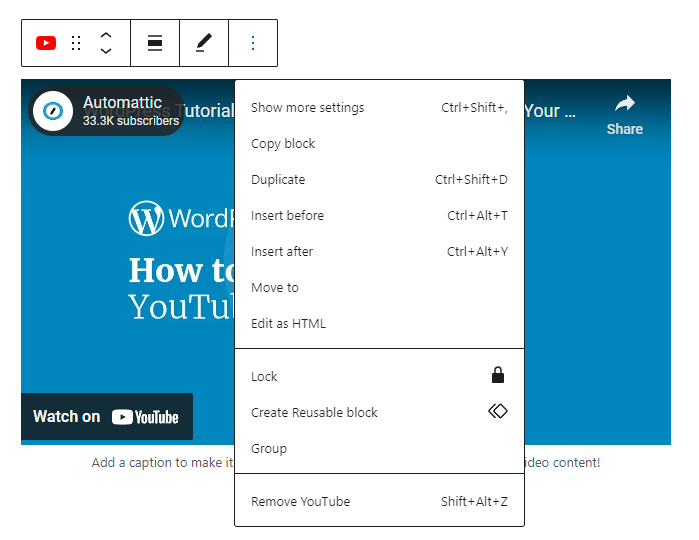This screenshot has height=540, width=699.
Task: Toggle the three-dot block options button
Action: (253, 43)
